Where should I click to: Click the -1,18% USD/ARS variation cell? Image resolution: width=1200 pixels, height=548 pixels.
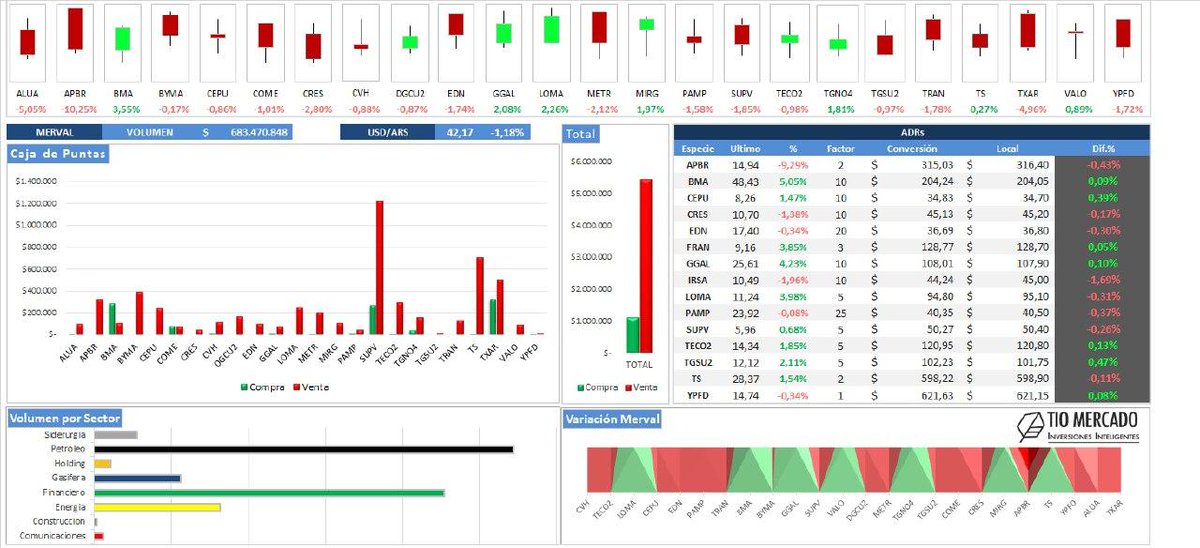pos(508,132)
